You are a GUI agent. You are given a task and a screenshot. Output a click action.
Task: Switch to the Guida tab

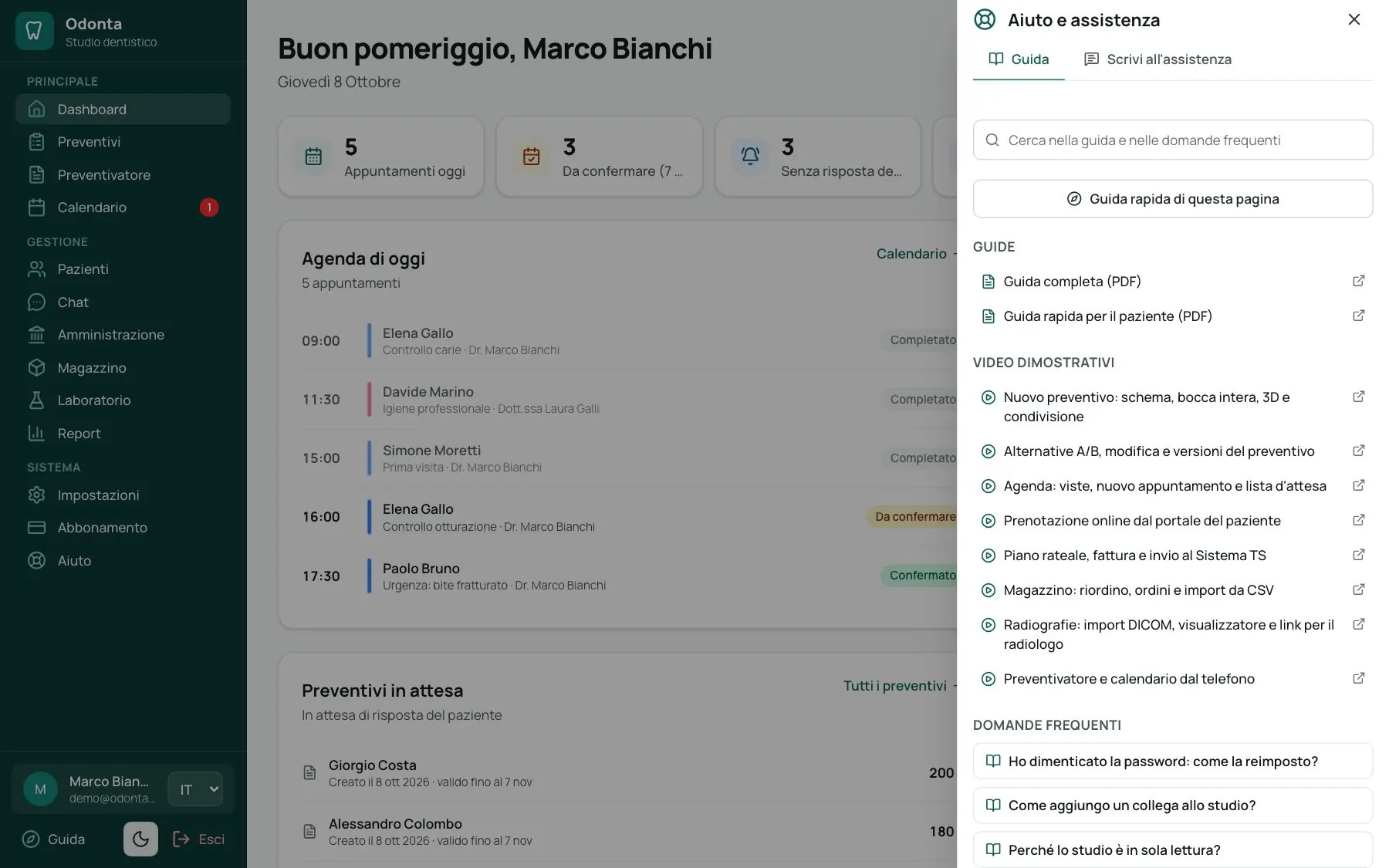coord(1019,59)
